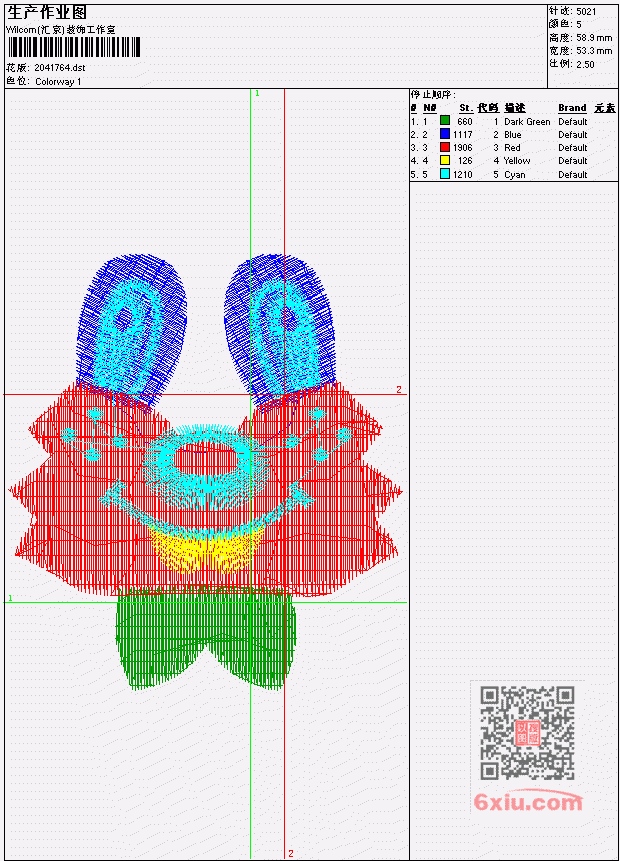This screenshot has height=861, width=620.
Task: Click the 'N#' column header
Action: [429, 108]
